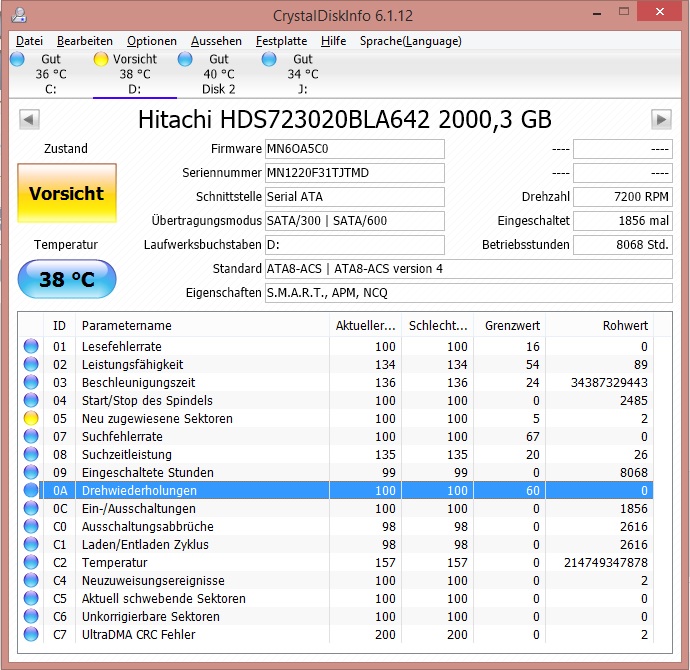Click the Aktueller... column header
This screenshot has height=670, width=690.
pos(365,326)
